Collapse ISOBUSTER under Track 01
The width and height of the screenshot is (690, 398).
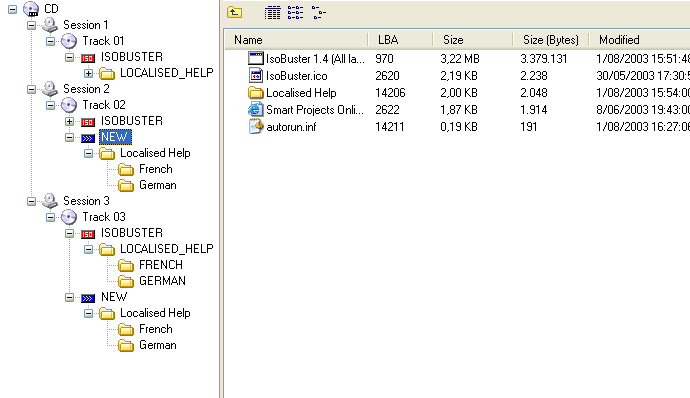(x=70, y=57)
